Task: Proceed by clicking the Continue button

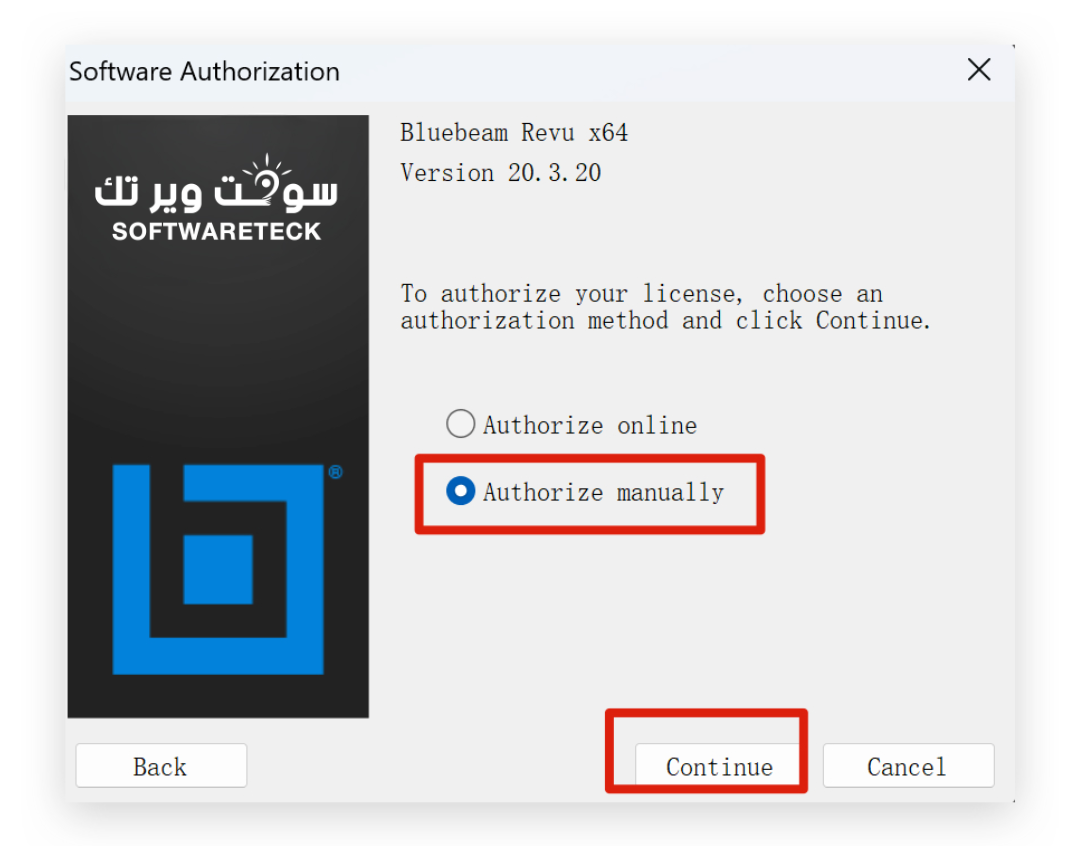Action: coord(718,765)
